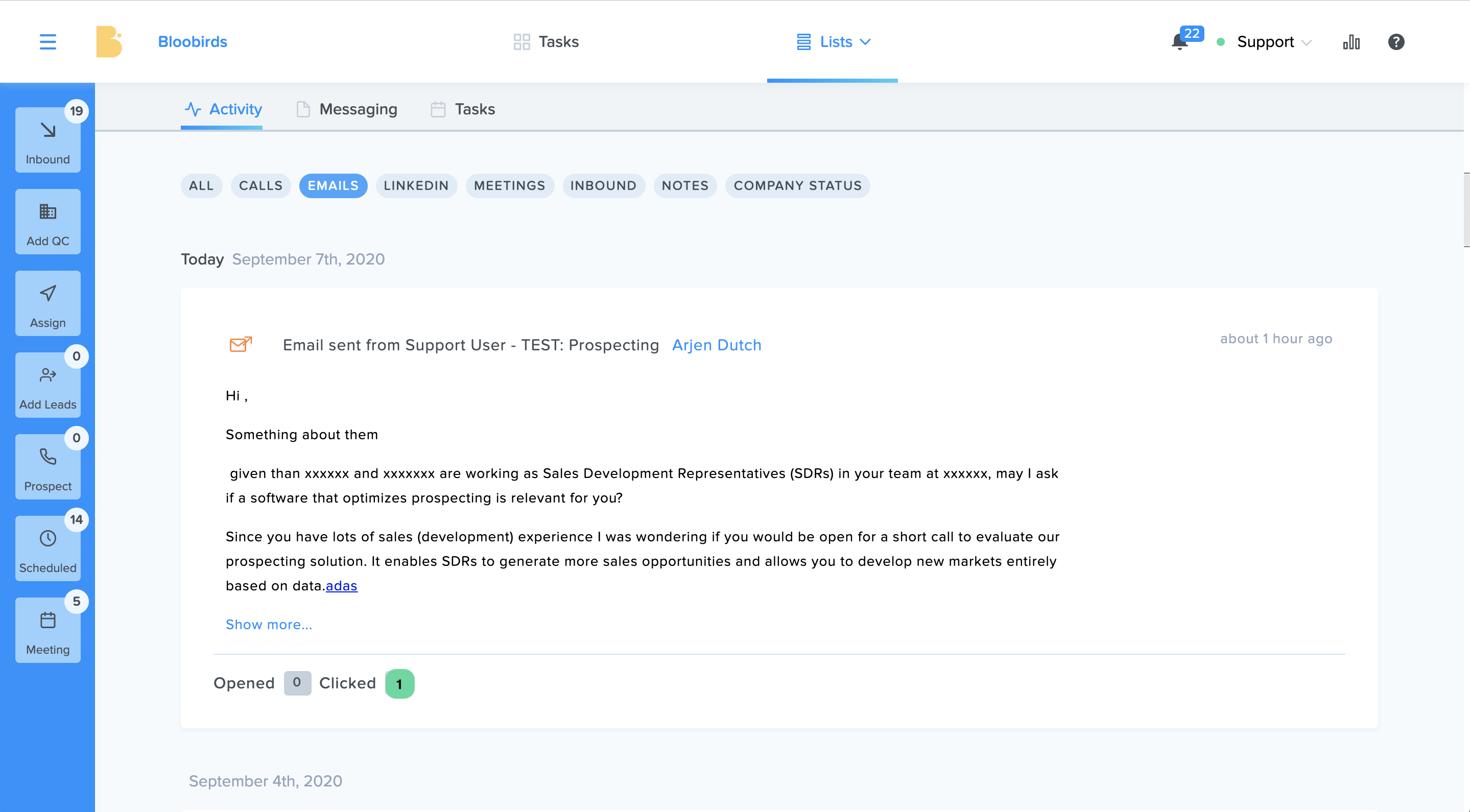The width and height of the screenshot is (1470, 812).
Task: Click the Prospect count badge 0
Action: (77, 438)
